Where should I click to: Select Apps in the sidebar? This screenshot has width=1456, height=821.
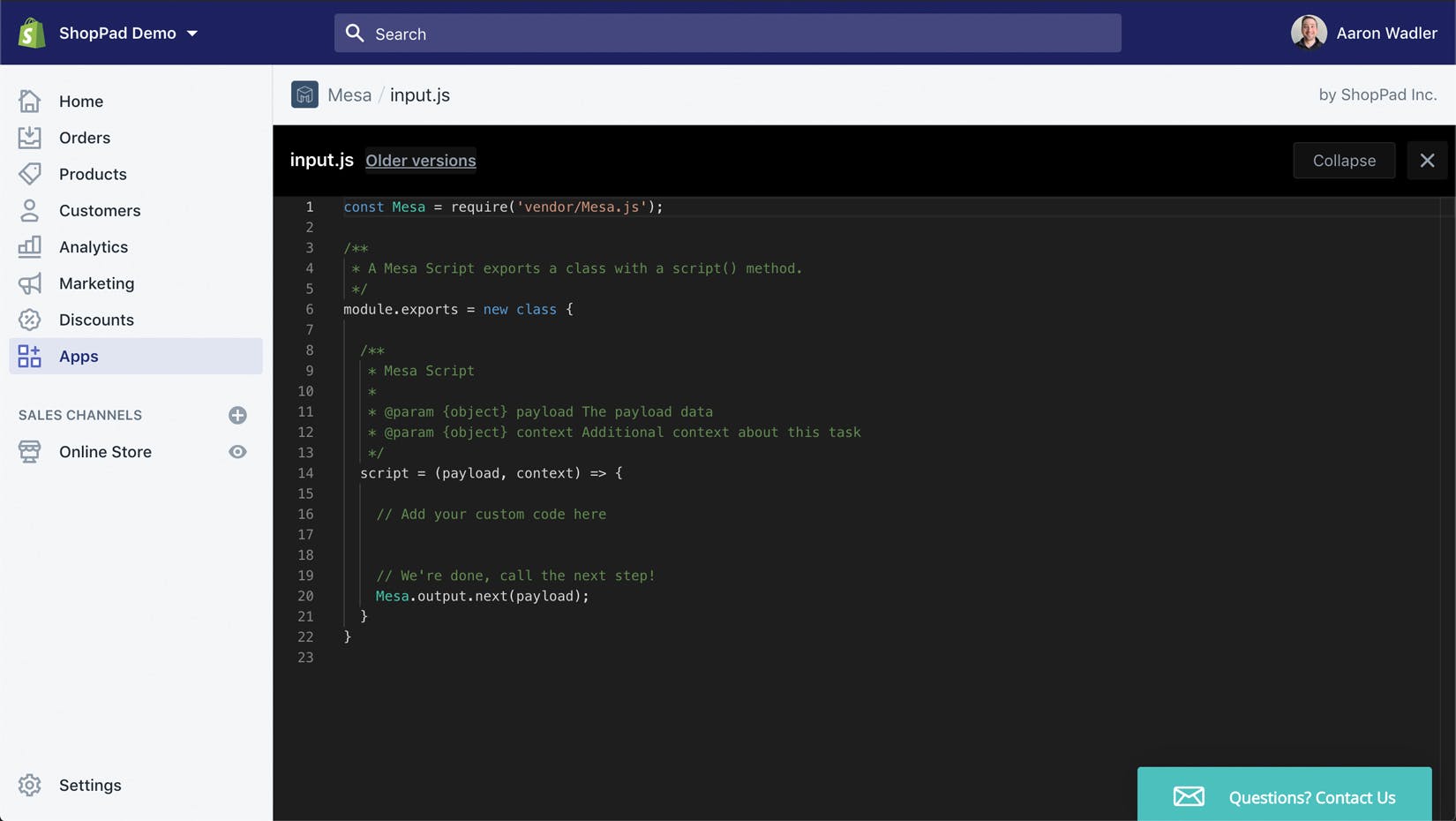(x=136, y=356)
